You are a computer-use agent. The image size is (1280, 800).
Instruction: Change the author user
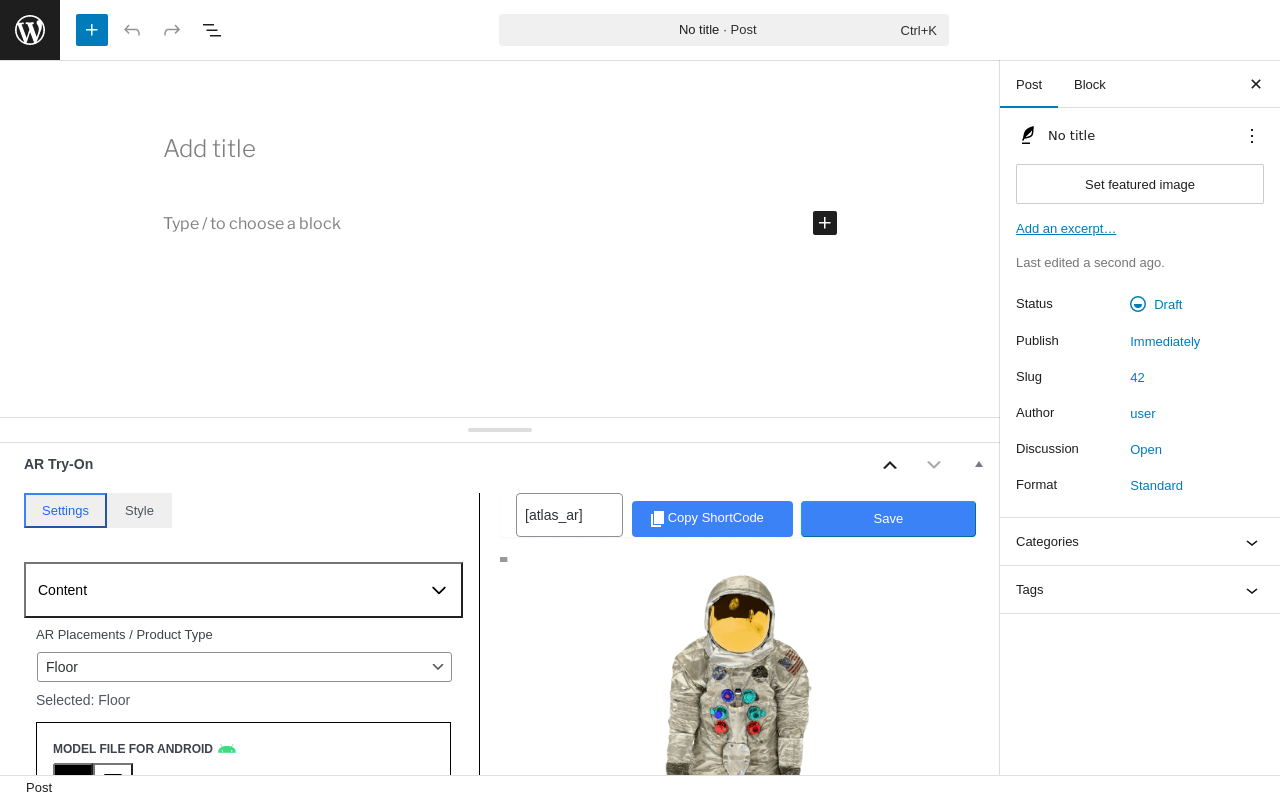(1143, 413)
